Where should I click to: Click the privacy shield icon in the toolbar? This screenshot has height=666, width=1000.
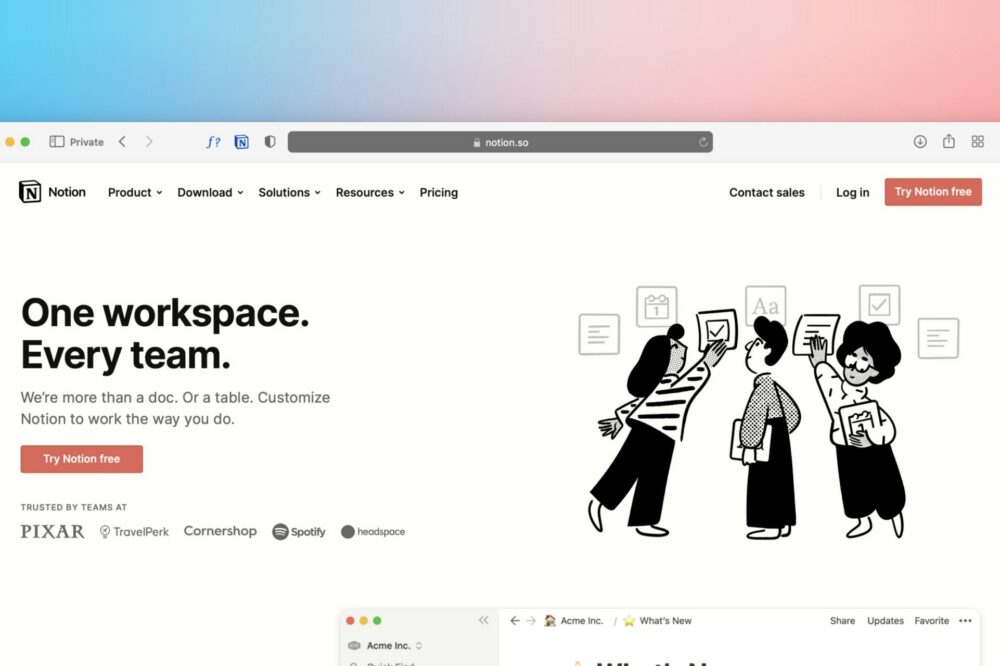pos(270,142)
